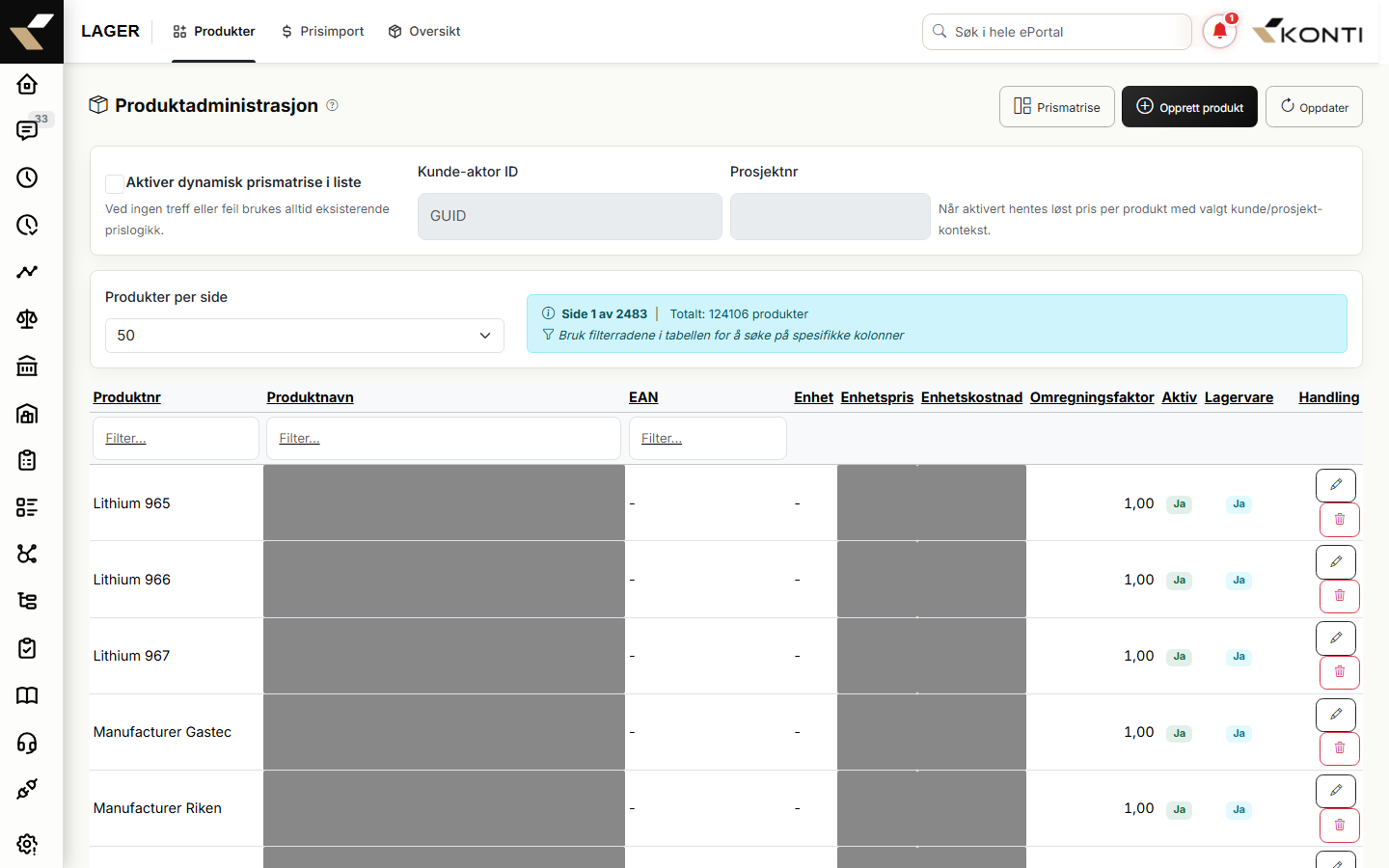Click the Aktiv Ja badge for Lithium 966
Image resolution: width=1389 pixels, height=868 pixels.
(x=1179, y=581)
